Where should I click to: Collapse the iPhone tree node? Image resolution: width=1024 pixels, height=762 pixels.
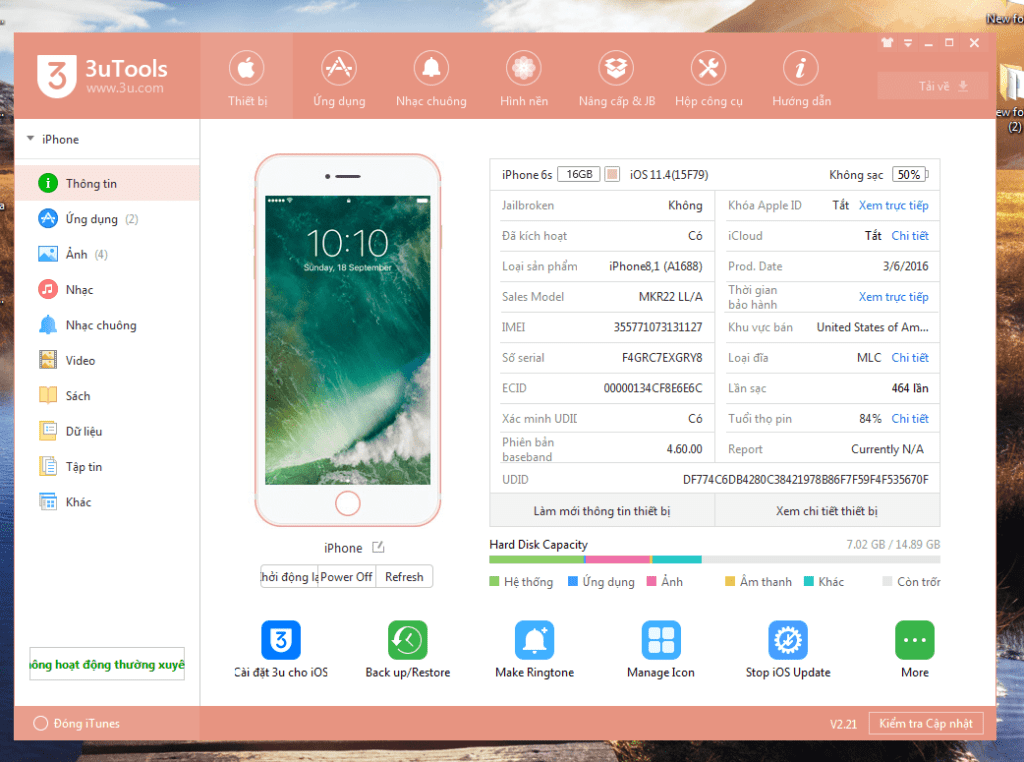pos(31,138)
